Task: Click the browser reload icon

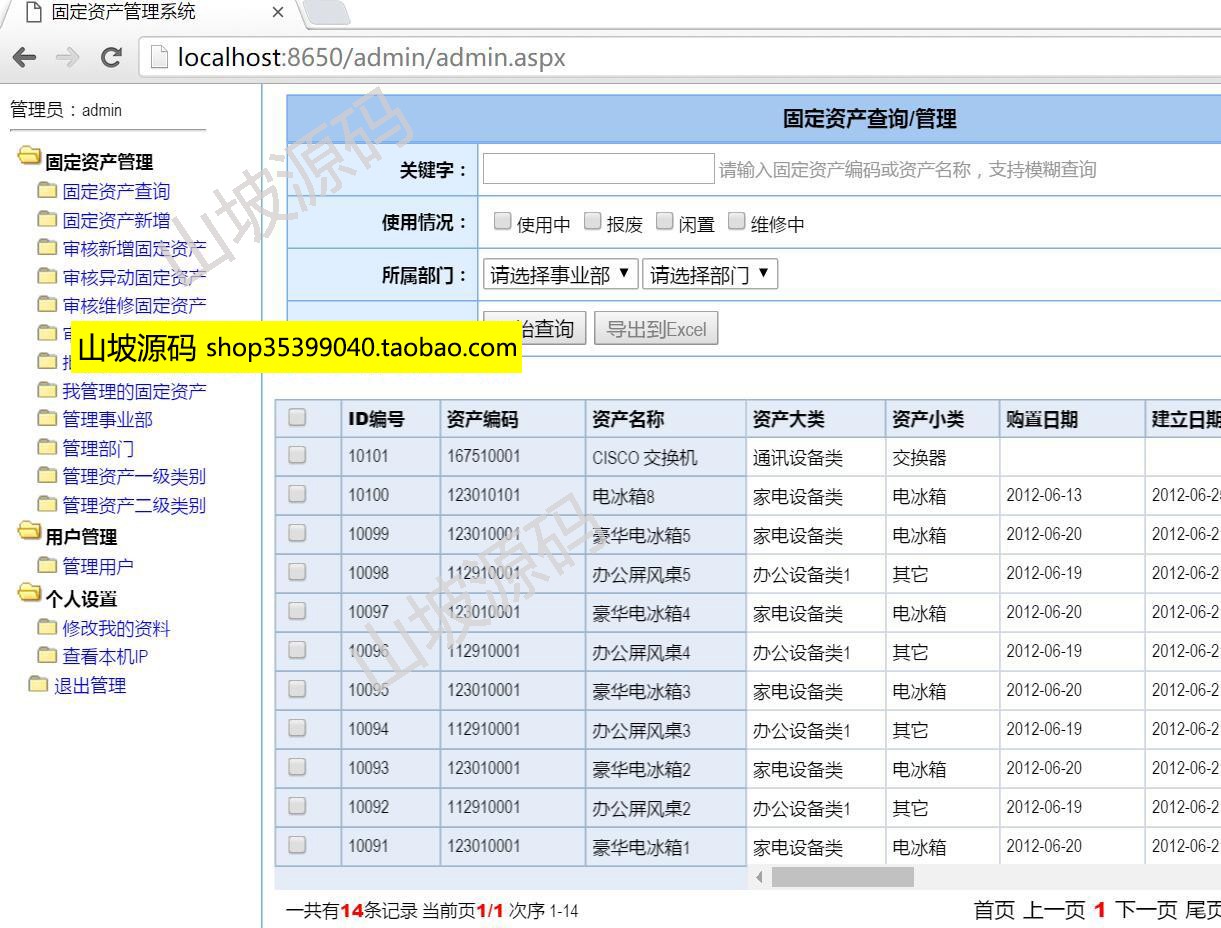Action: pyautogui.click(x=111, y=58)
